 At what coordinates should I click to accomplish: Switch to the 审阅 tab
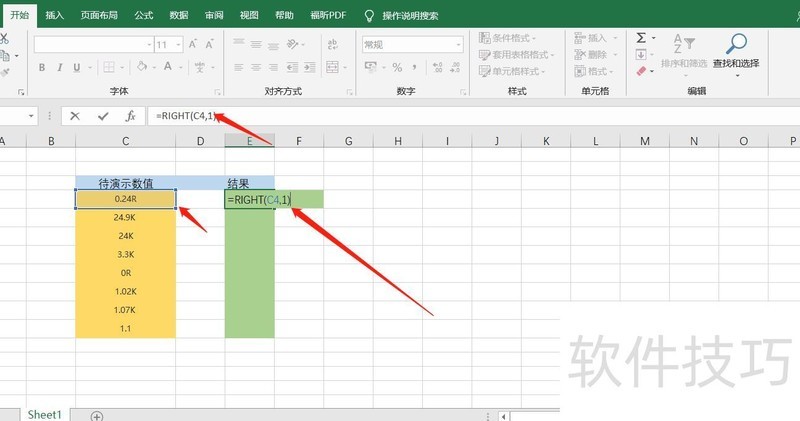[214, 15]
